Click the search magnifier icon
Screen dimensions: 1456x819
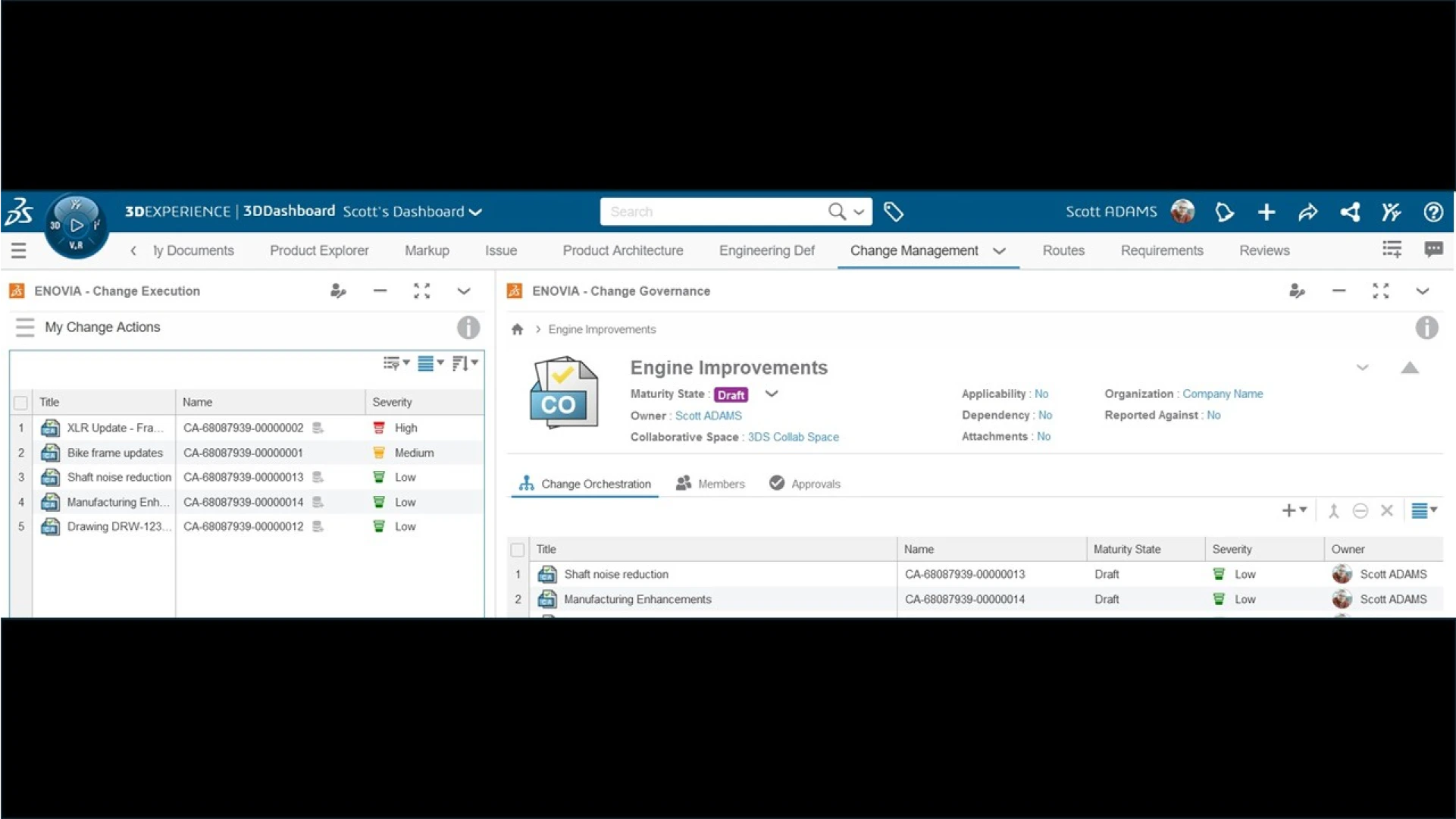tap(836, 212)
